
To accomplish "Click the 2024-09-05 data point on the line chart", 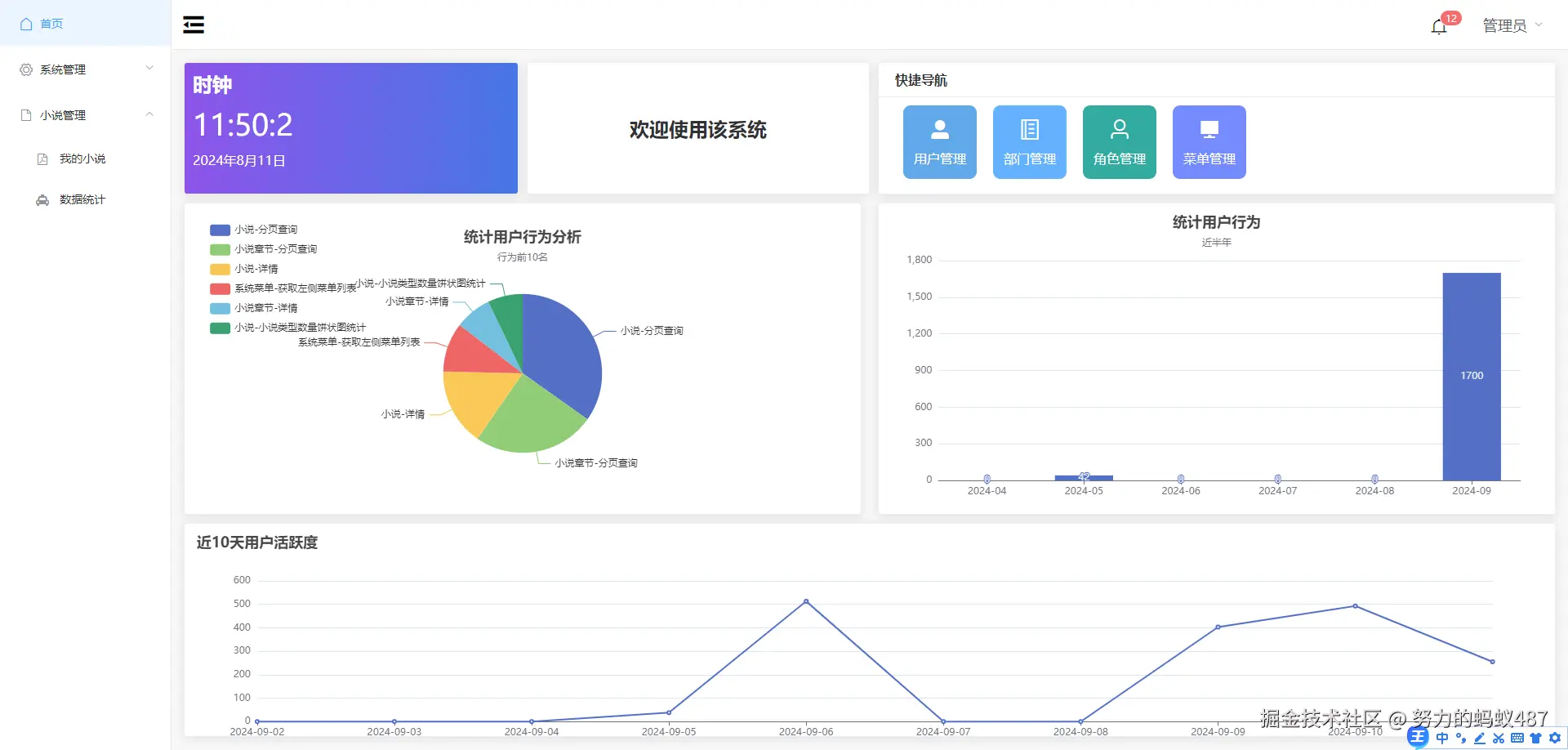I will point(669,712).
